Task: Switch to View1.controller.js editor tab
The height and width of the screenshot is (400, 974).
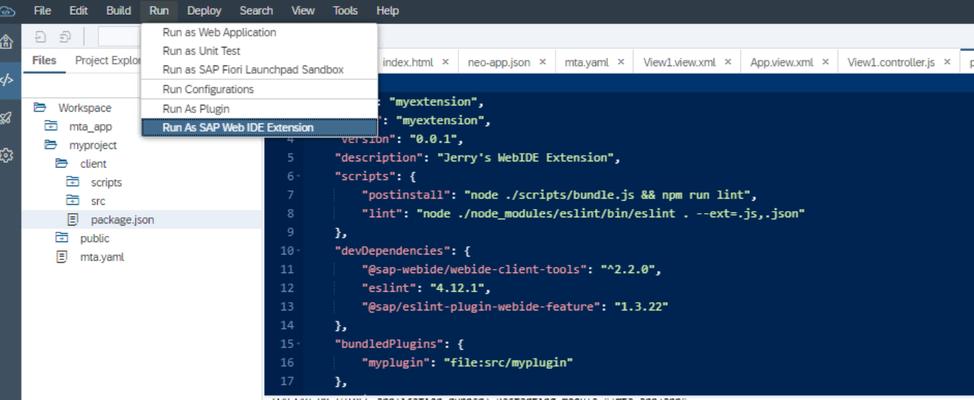Action: pos(891,62)
